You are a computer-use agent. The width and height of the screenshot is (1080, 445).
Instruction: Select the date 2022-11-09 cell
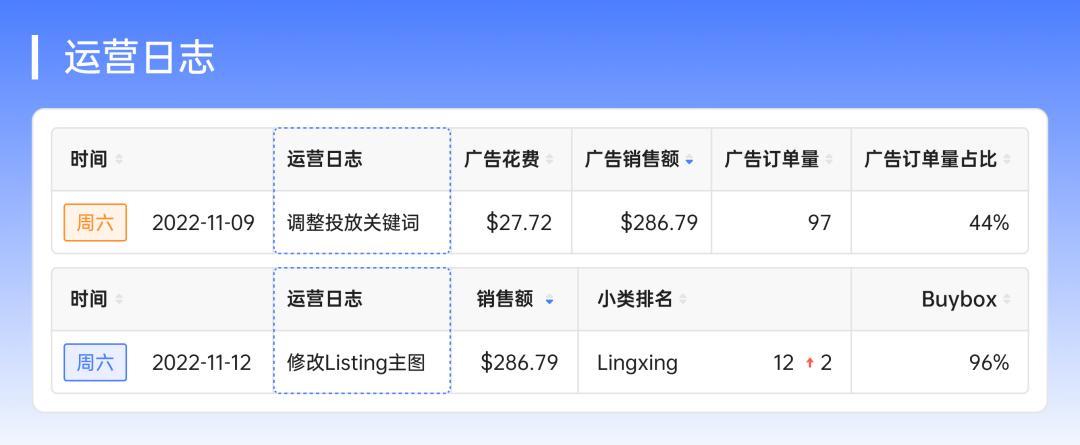point(201,223)
